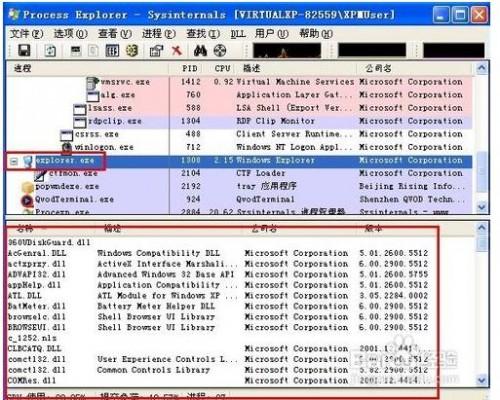Click the csrss.exe process icon
500x400 pixels.
[x=67, y=135]
